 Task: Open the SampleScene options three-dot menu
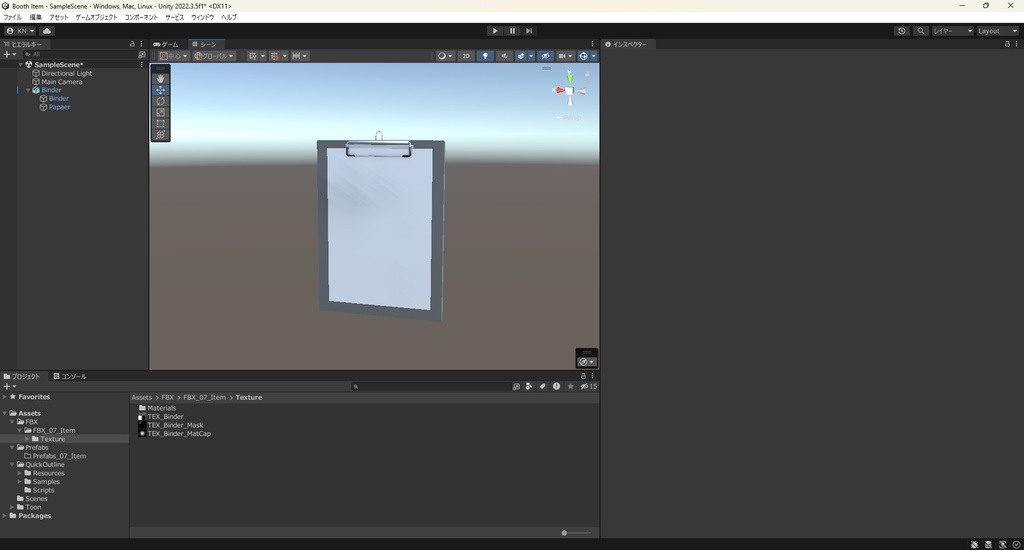click(x=142, y=65)
